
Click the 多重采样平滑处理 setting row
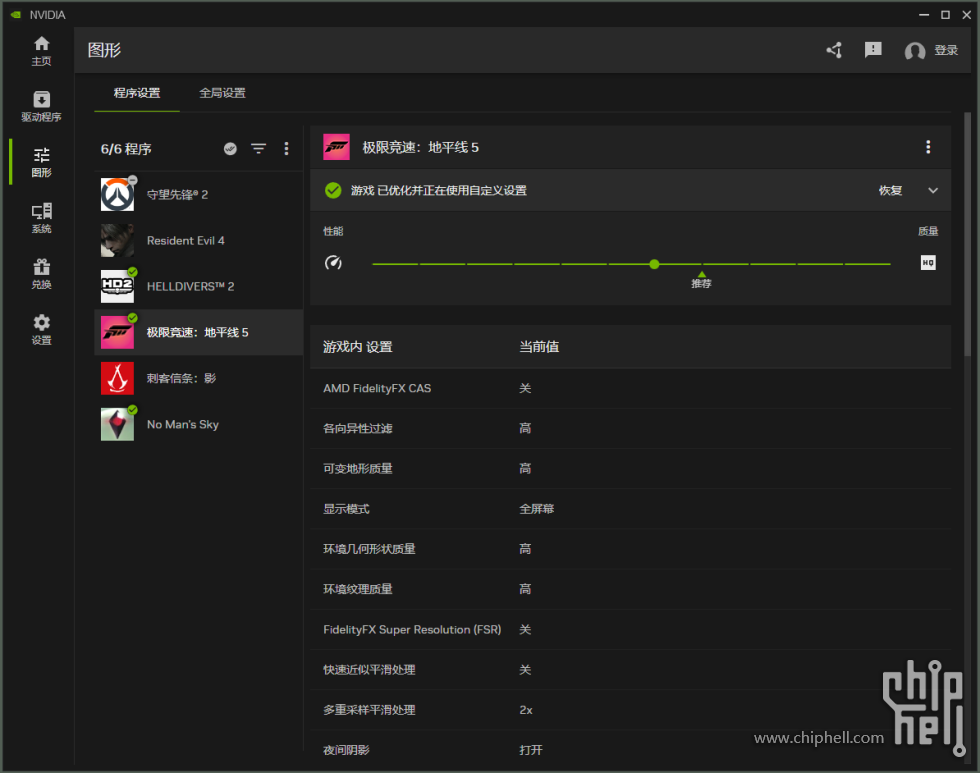pos(630,710)
